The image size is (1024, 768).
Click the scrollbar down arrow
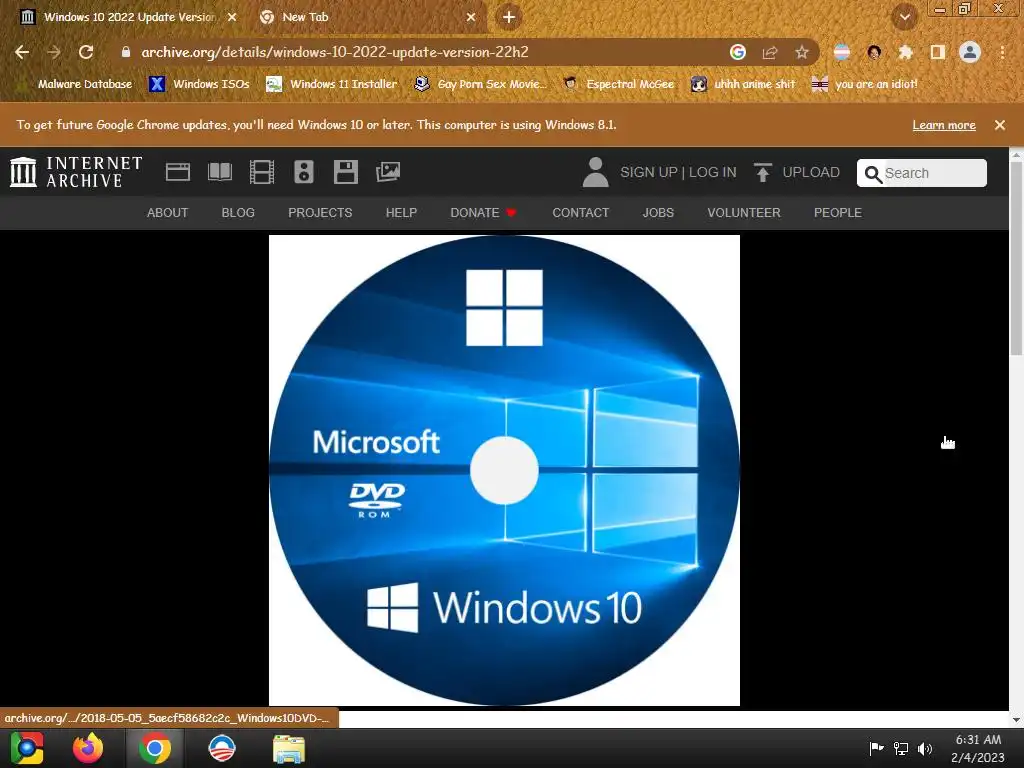[1016, 719]
